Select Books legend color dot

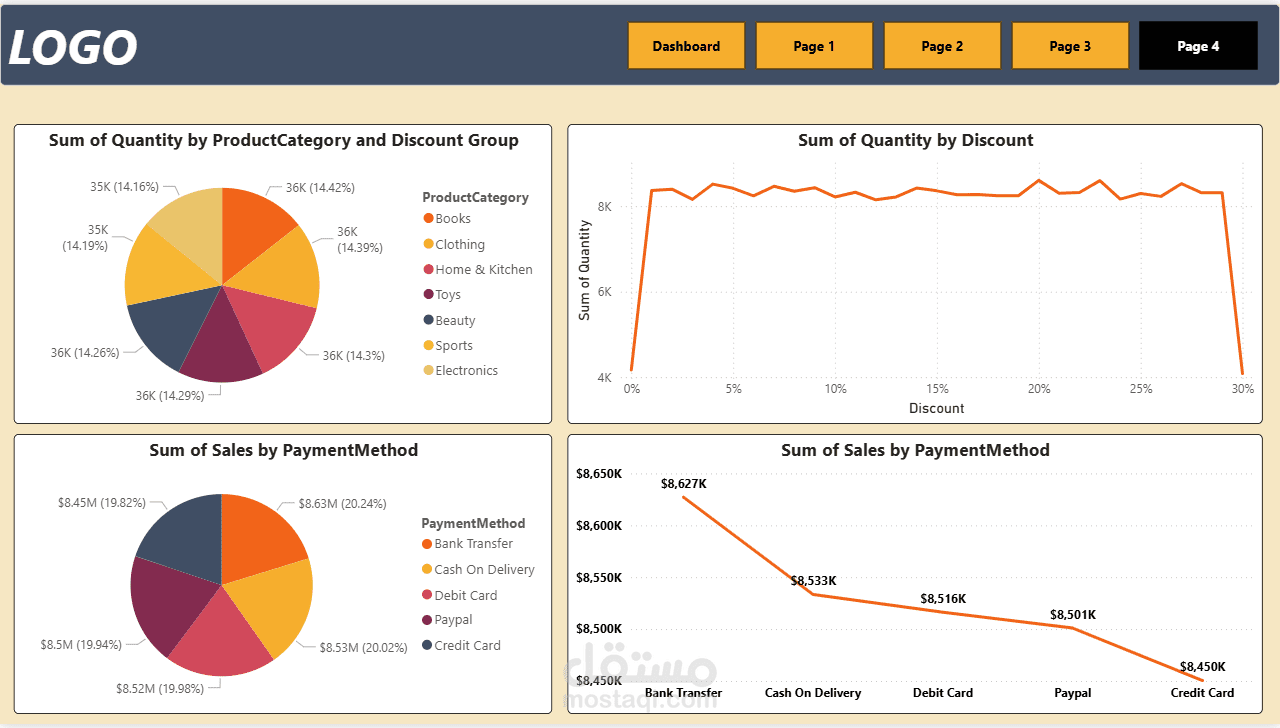coord(429,219)
